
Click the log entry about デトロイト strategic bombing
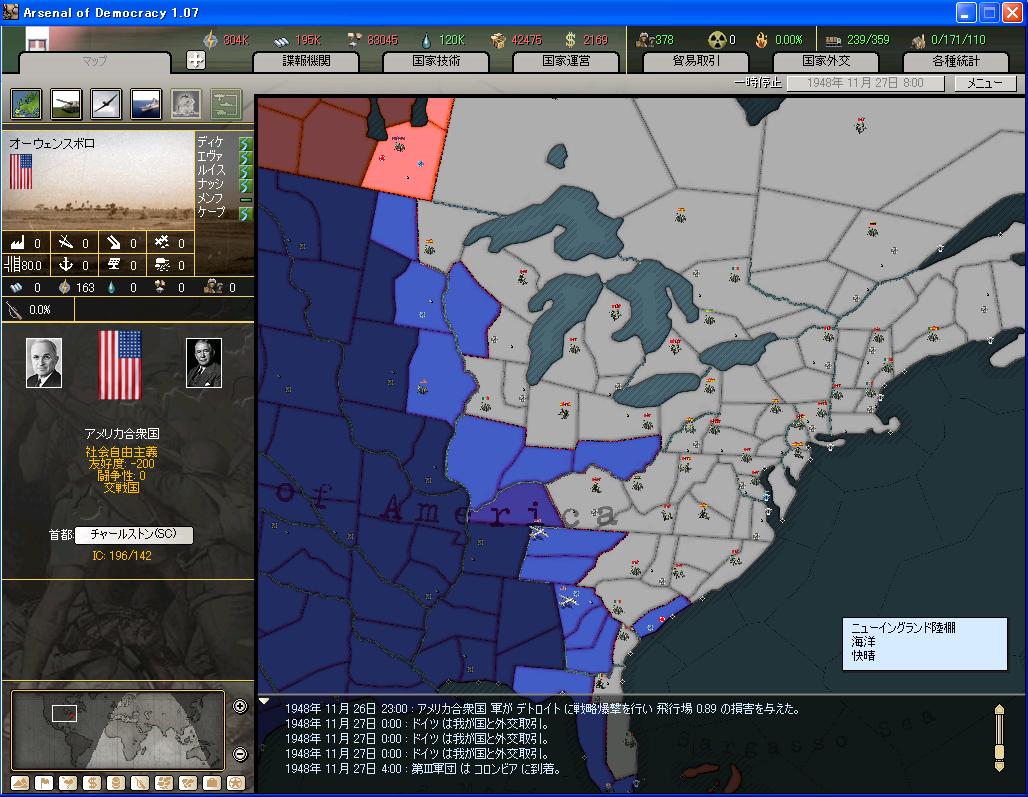543,709
